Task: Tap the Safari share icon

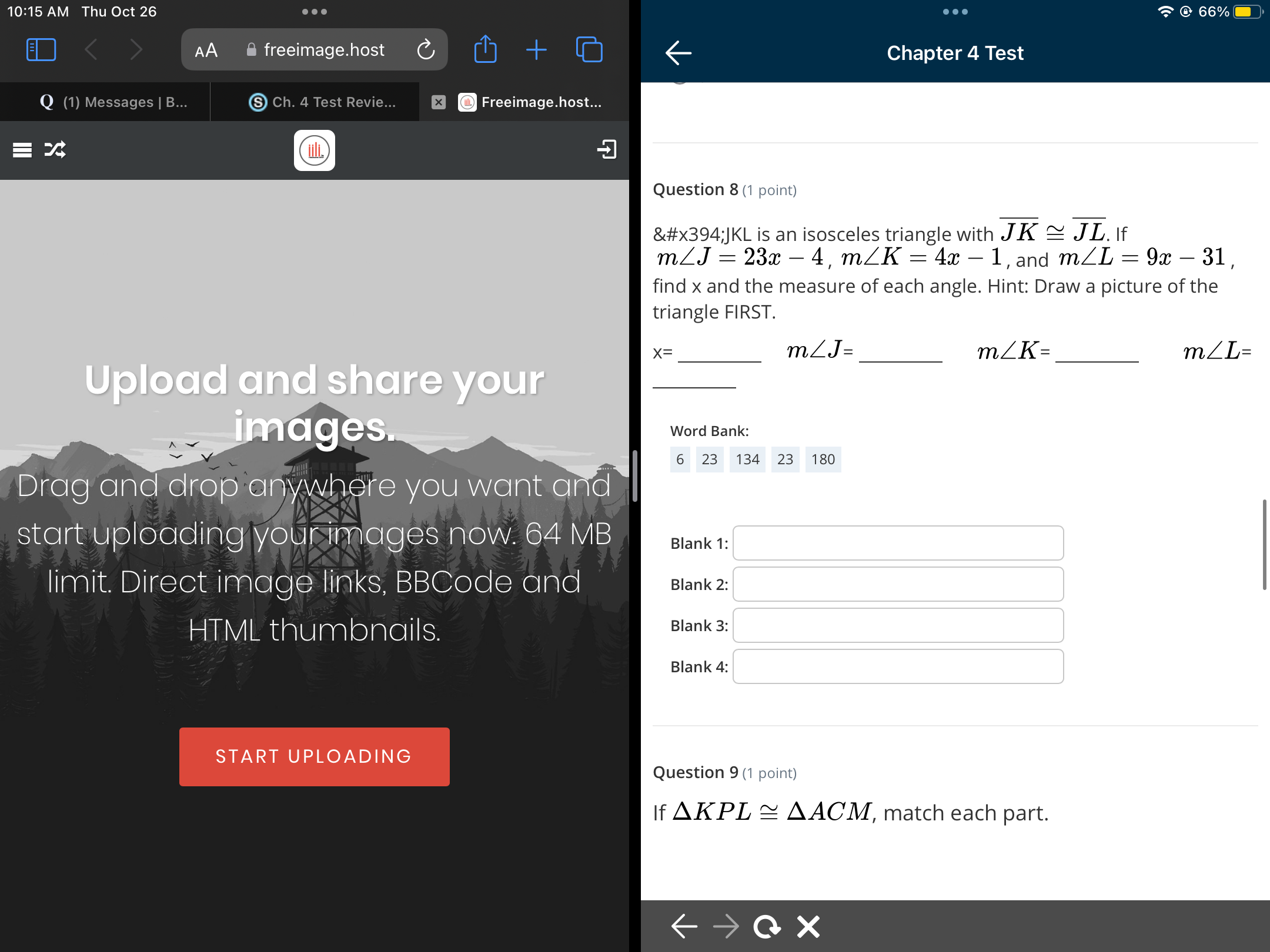Action: click(485, 50)
